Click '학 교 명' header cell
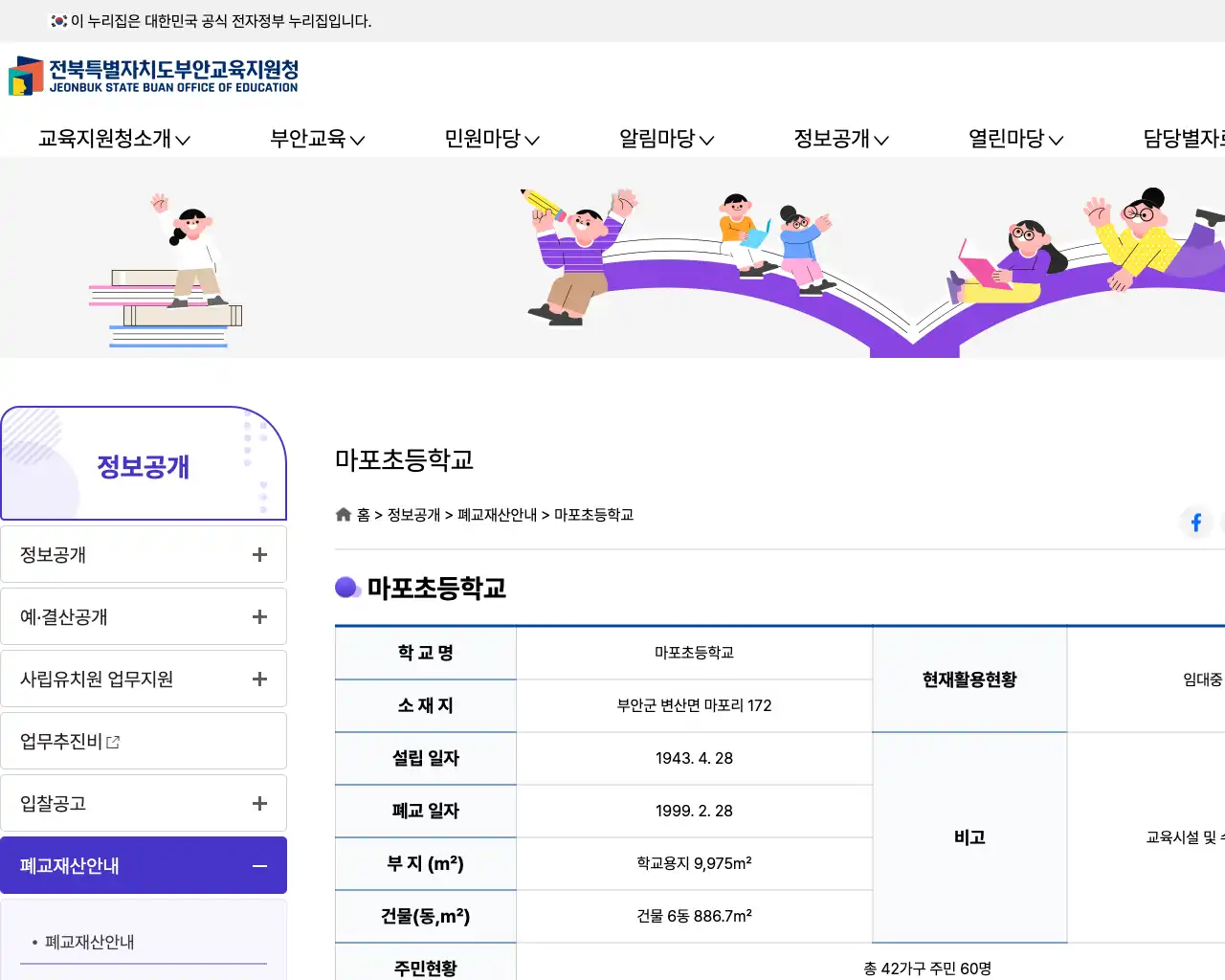Screen dimensions: 1225x980 426,653
